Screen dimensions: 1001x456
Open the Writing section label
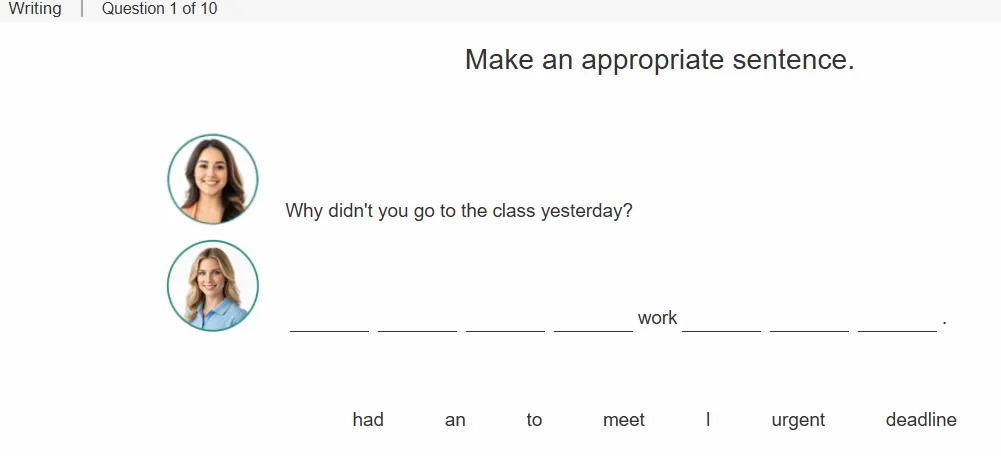[35, 9]
